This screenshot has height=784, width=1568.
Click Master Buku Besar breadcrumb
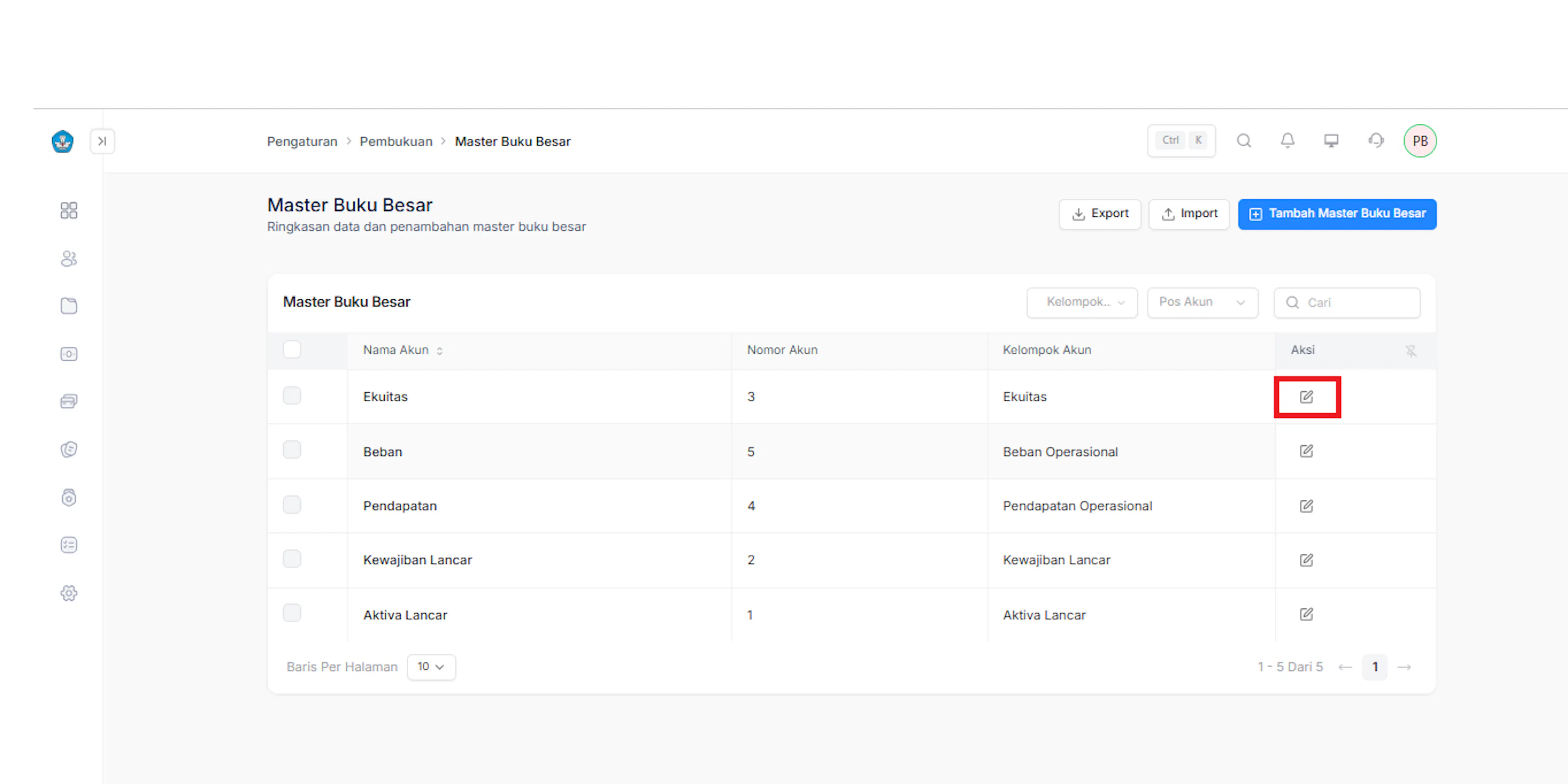click(512, 141)
